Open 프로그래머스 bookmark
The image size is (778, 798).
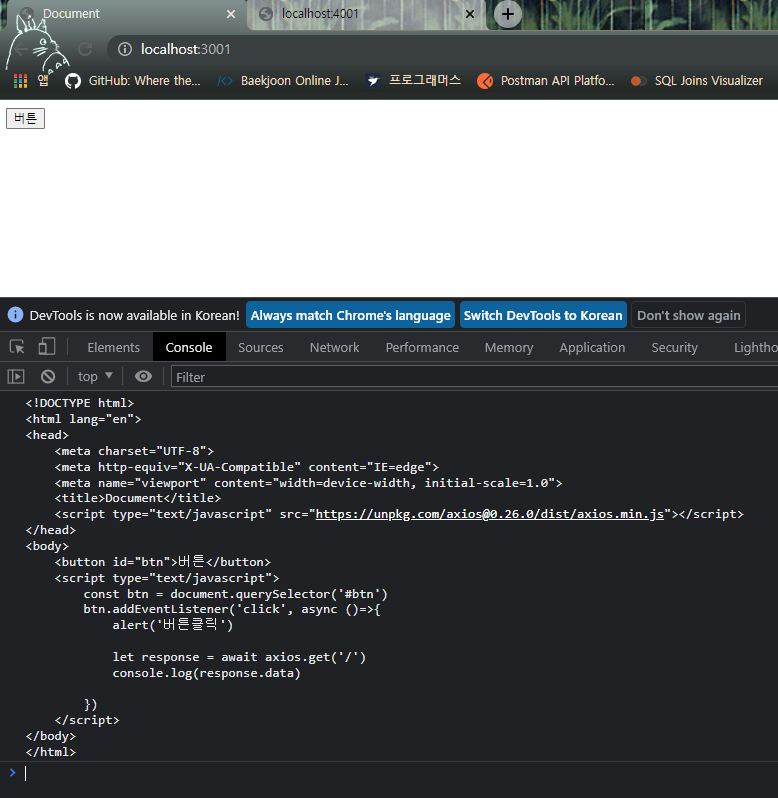pos(413,81)
